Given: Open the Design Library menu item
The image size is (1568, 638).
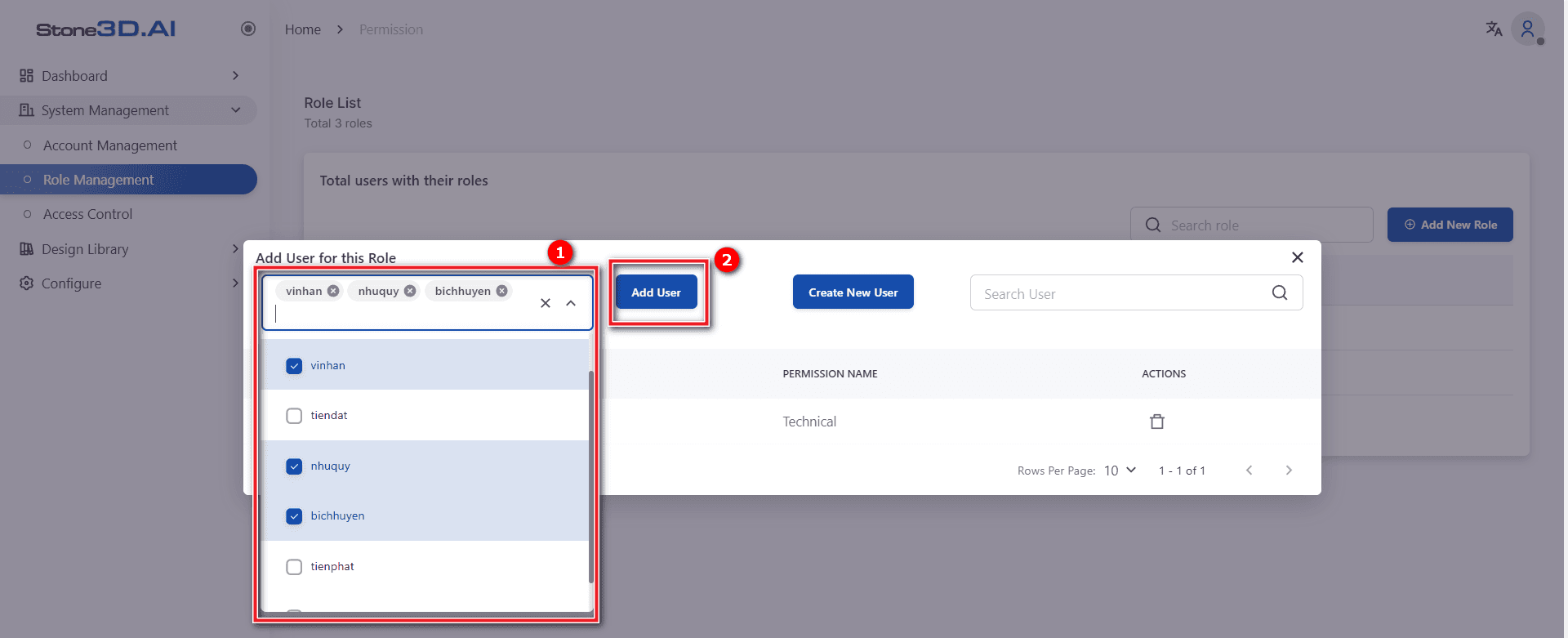Looking at the screenshot, I should click(x=128, y=249).
